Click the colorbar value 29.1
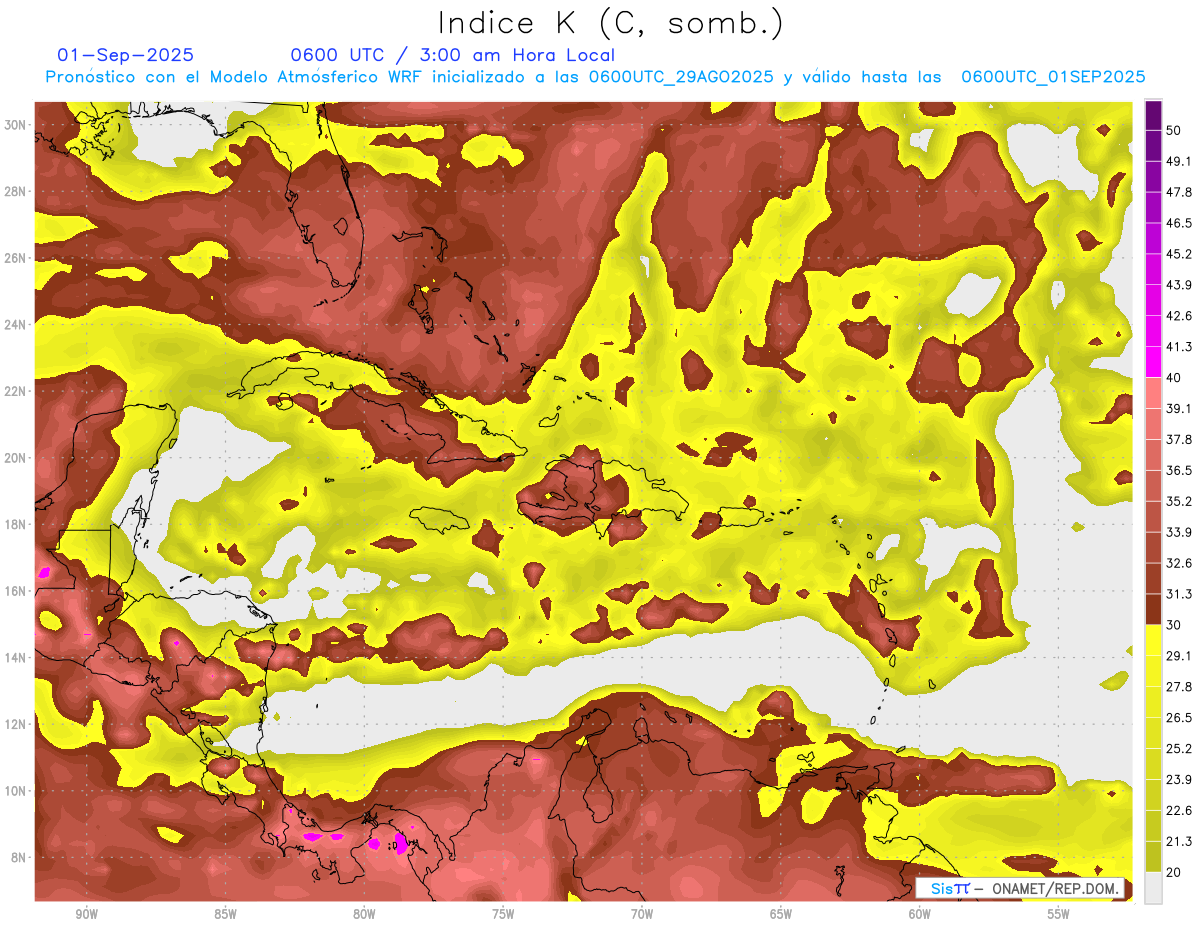 (1178, 656)
